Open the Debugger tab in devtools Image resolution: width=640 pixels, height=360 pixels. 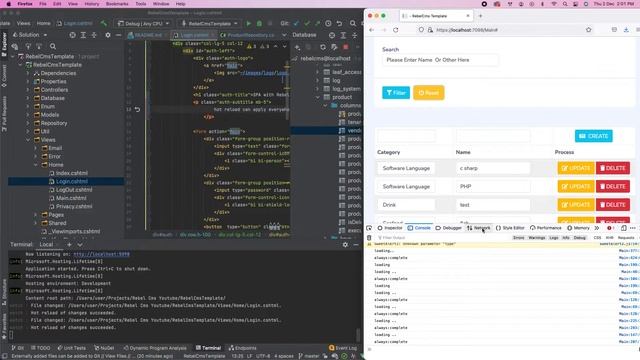click(448, 228)
